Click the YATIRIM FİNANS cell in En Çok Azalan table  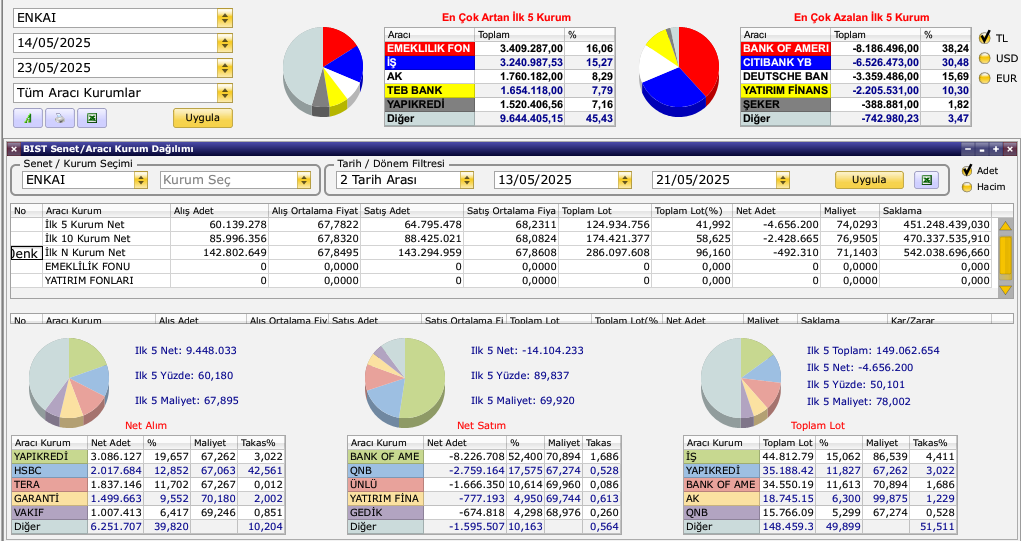click(786, 90)
